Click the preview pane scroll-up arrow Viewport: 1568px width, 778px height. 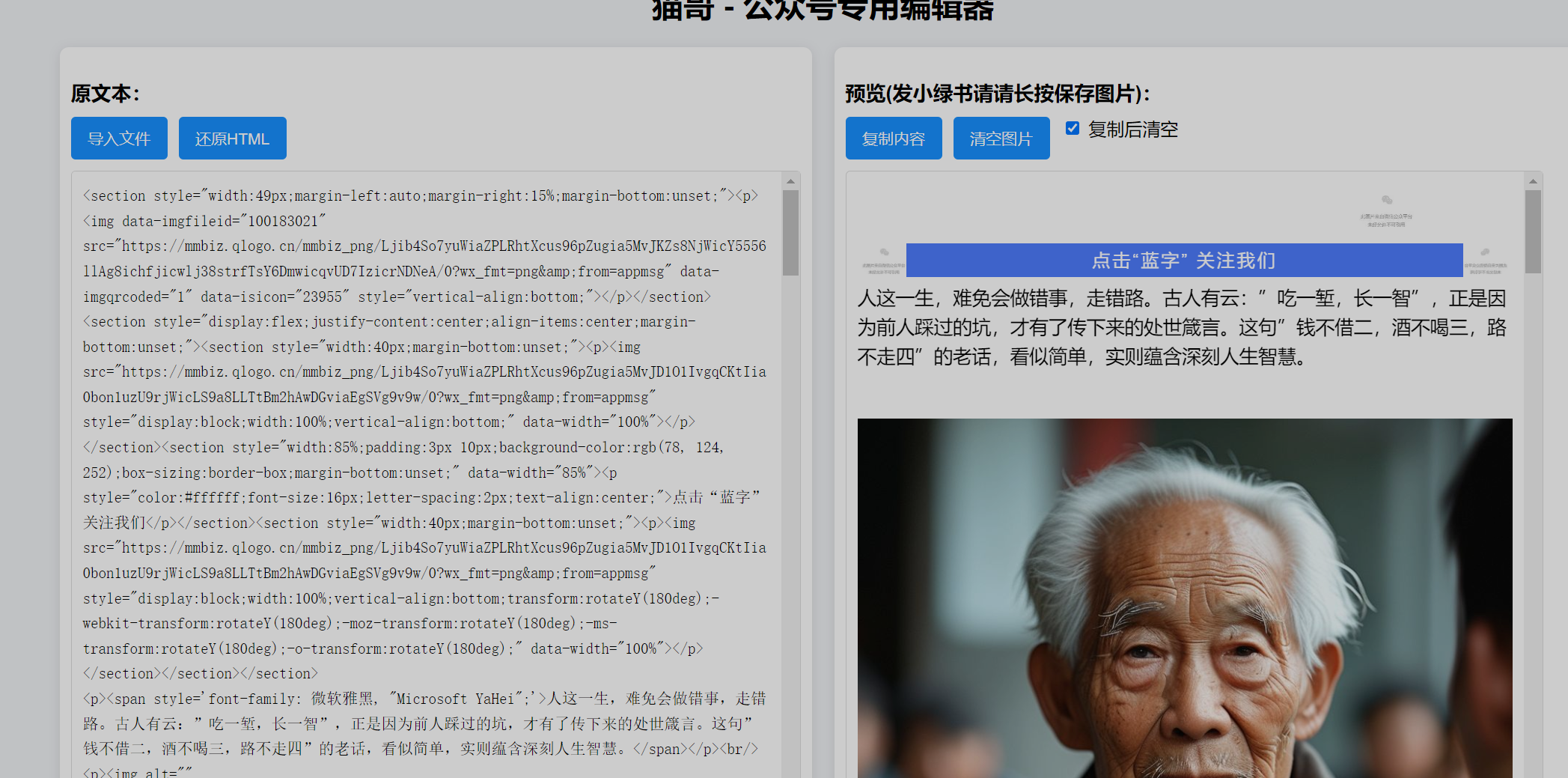[1533, 180]
